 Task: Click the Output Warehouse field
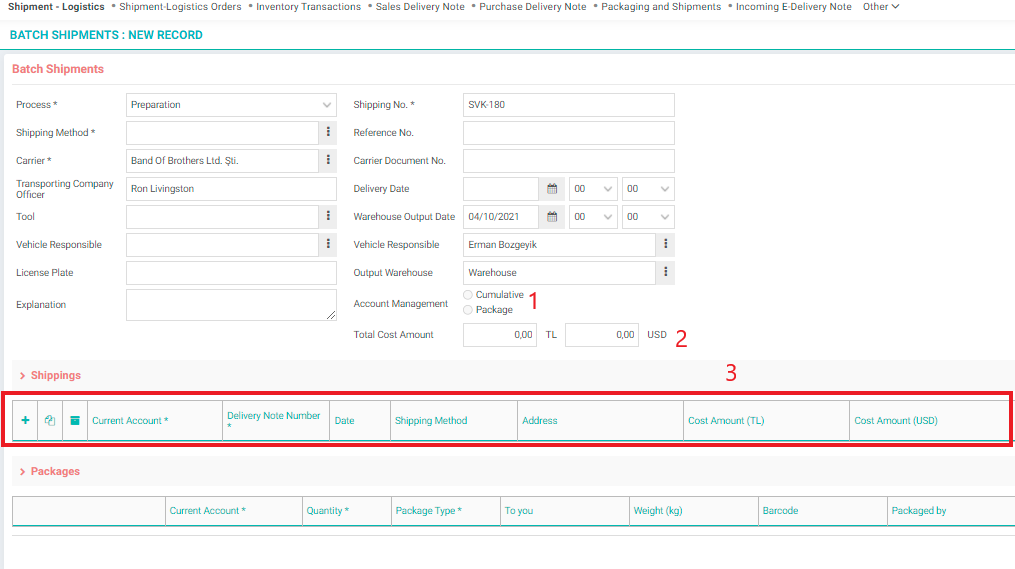[559, 273]
